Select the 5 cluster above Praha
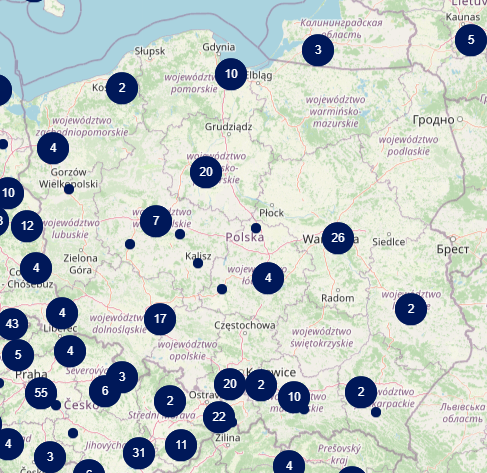 (18, 355)
